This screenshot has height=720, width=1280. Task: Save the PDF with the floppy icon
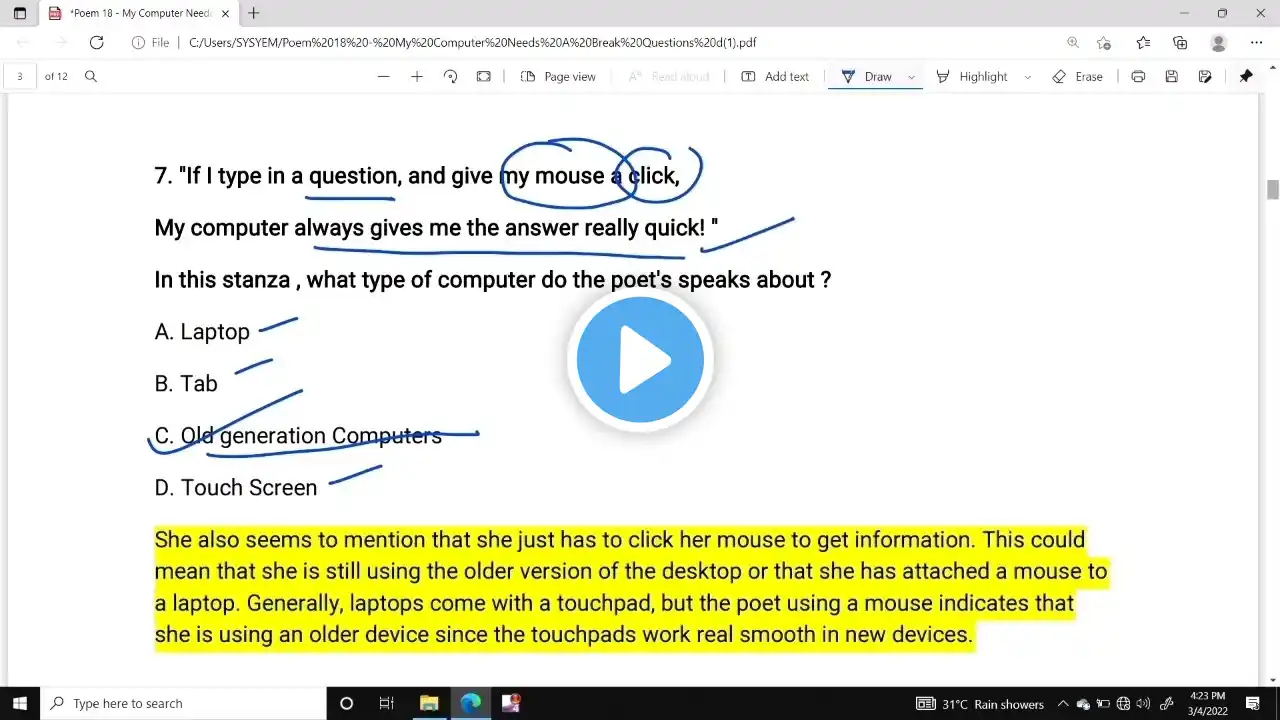click(1171, 77)
